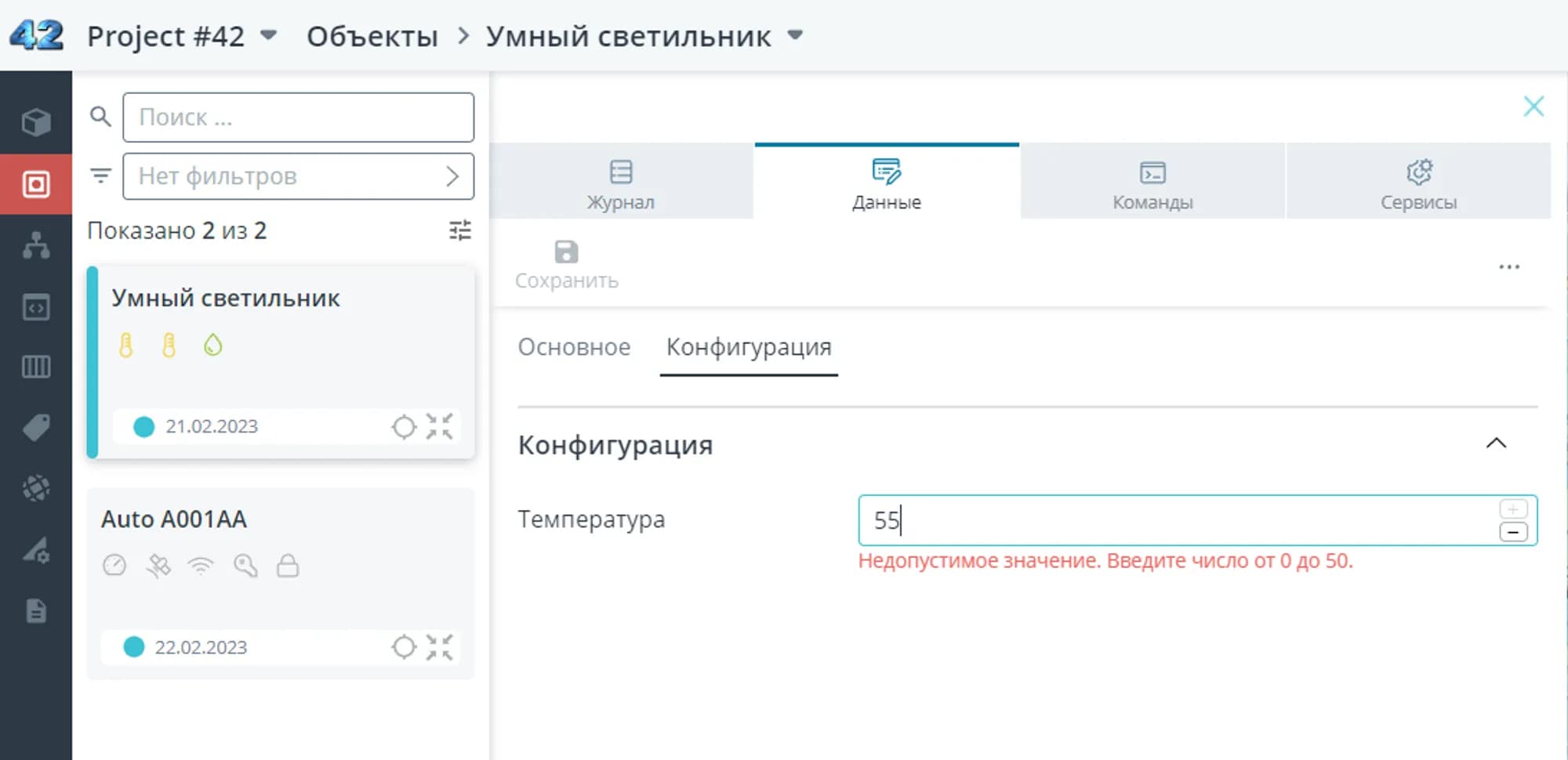
Task: Collapse the Конфигурация section chevron
Action: (x=1496, y=443)
